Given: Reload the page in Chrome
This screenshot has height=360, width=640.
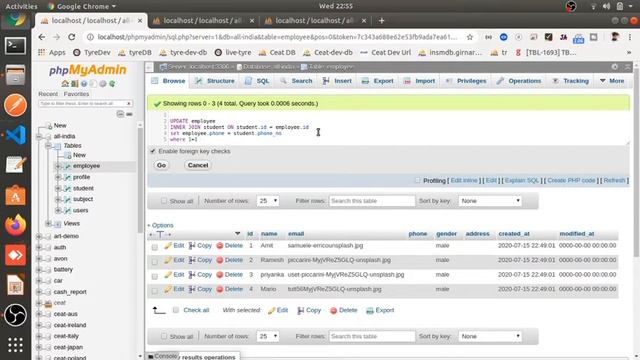Looking at the screenshot, I should coord(72,37).
